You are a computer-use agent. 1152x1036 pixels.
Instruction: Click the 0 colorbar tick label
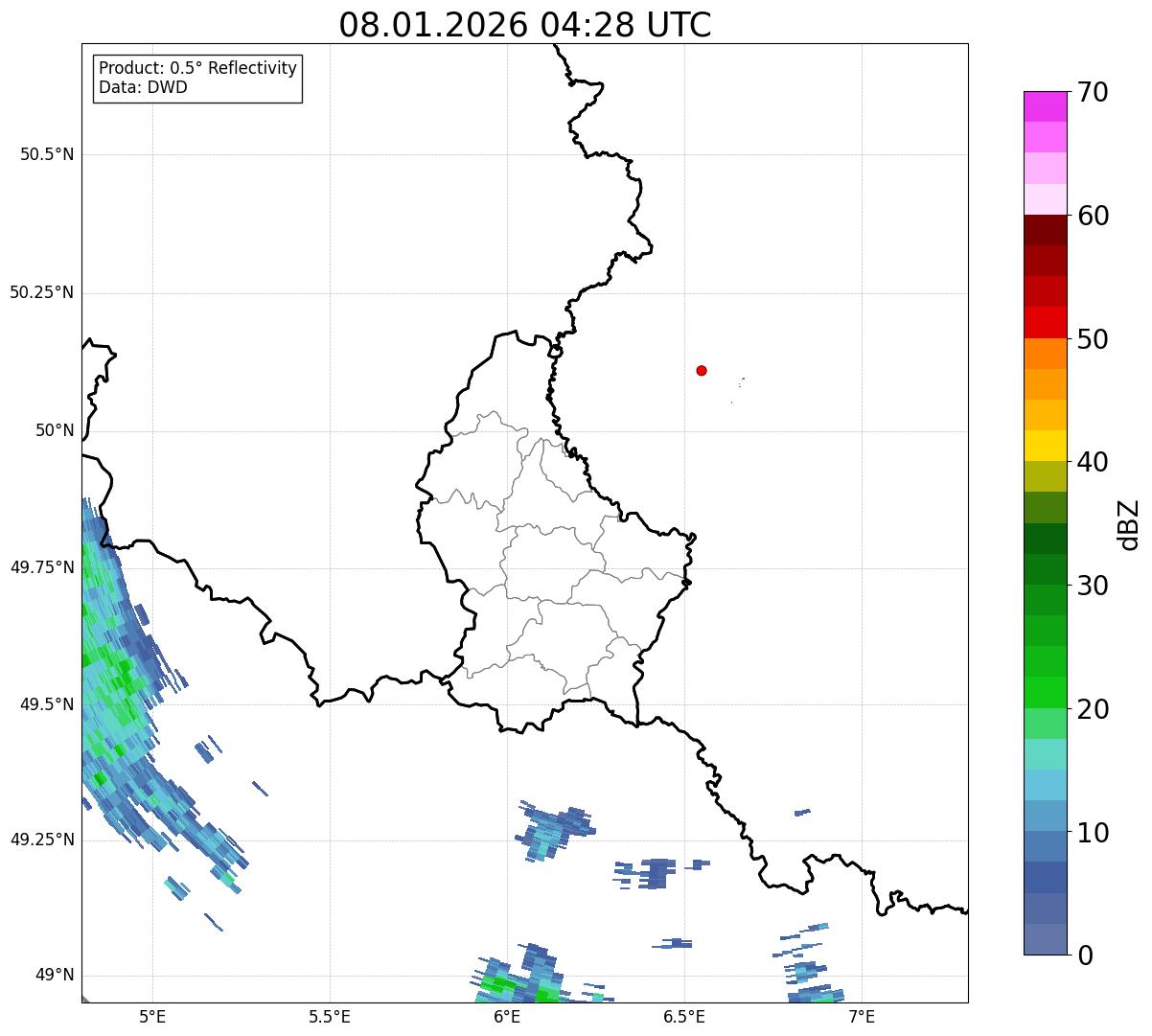pyautogui.click(x=1086, y=955)
